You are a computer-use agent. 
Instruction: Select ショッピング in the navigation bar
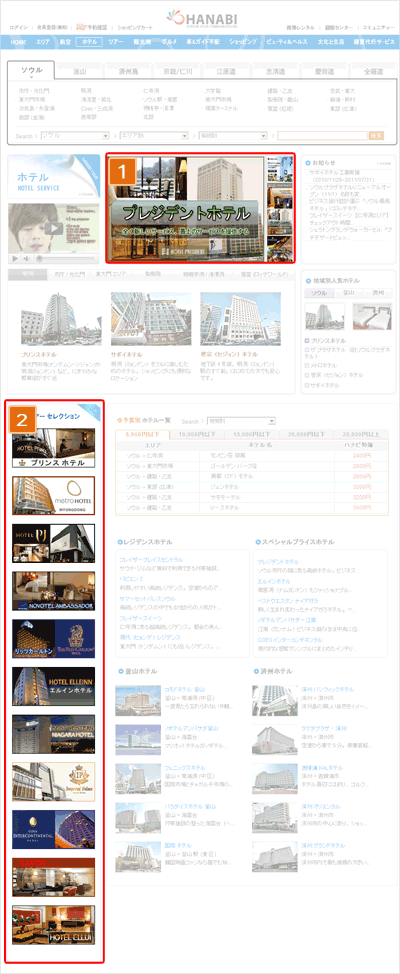click(x=242, y=42)
